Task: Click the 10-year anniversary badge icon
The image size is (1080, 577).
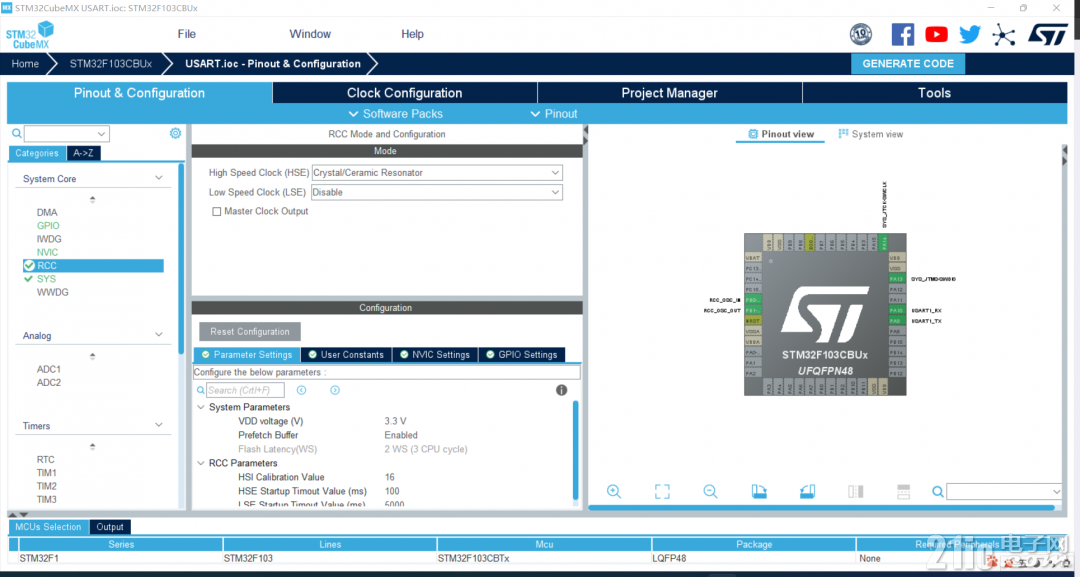Action: pyautogui.click(x=861, y=34)
